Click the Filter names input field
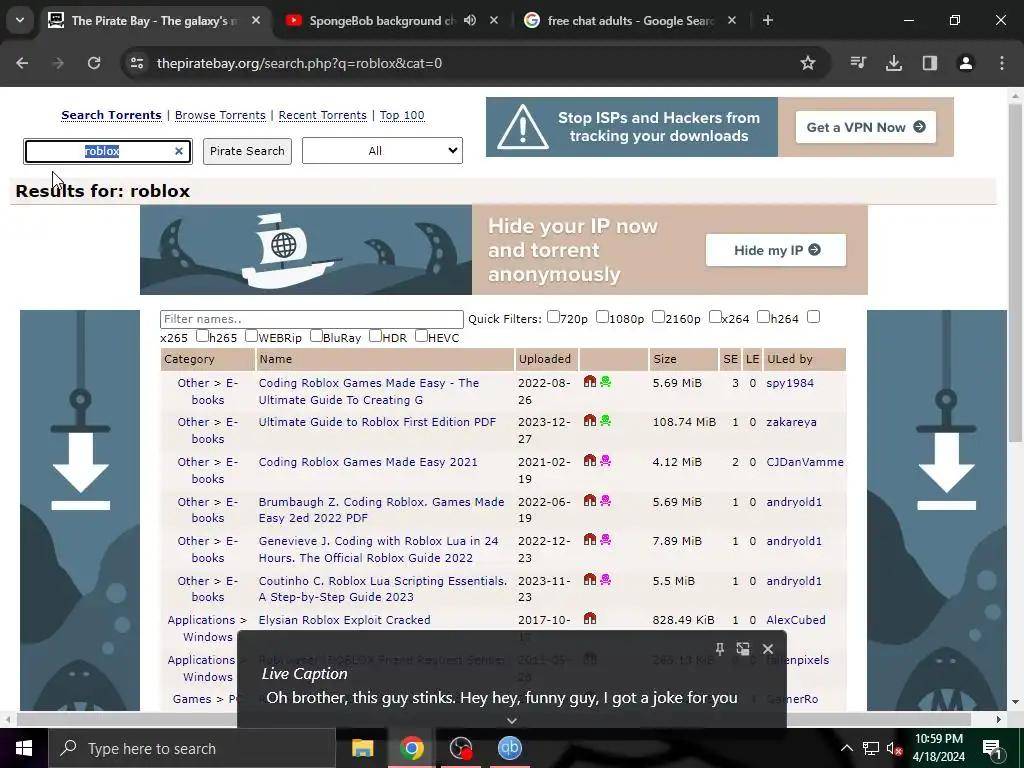This screenshot has height=768, width=1024. [312, 319]
